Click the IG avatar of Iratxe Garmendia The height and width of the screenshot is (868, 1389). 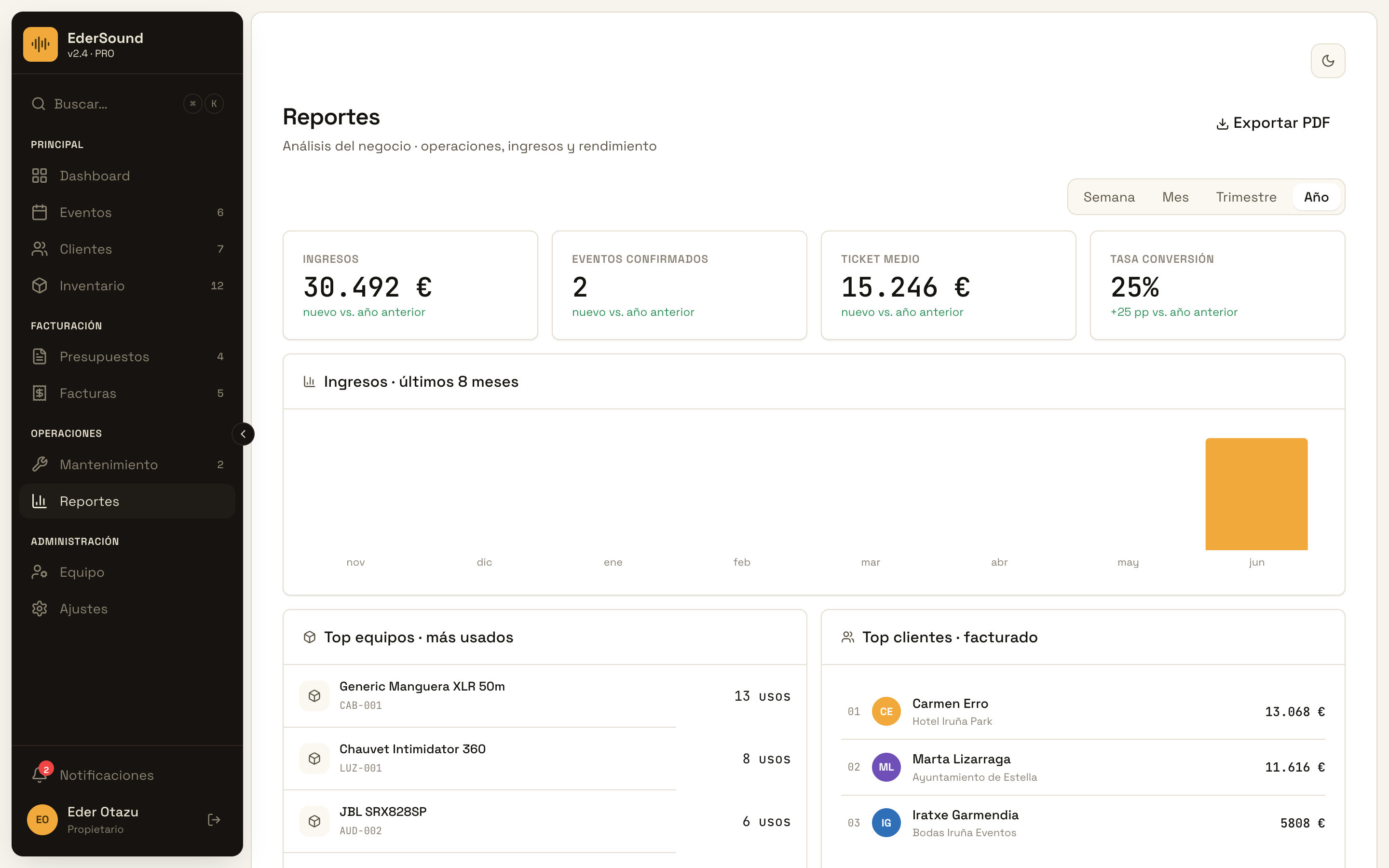click(886, 823)
